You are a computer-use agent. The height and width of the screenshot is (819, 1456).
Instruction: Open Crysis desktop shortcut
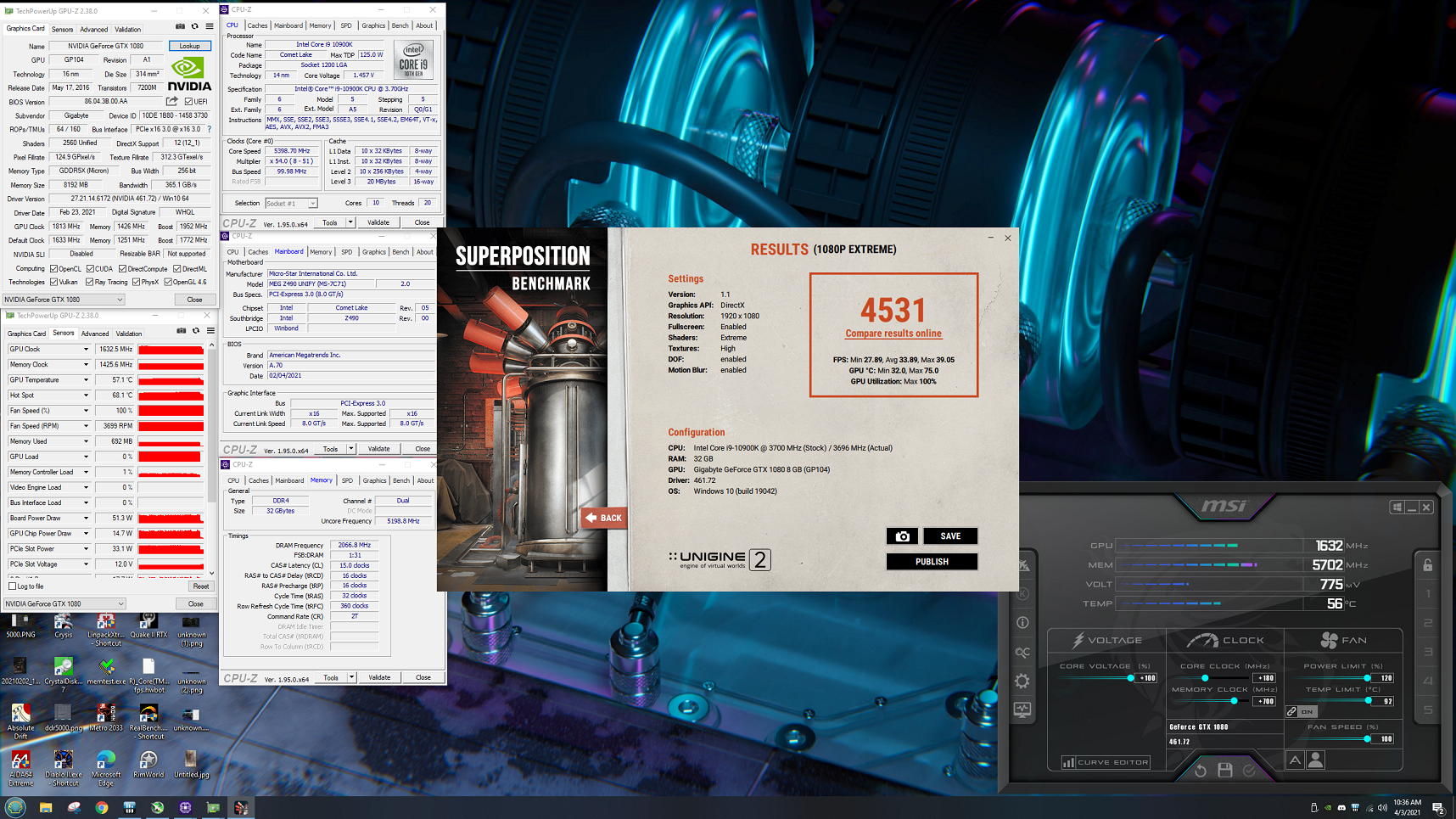(x=63, y=625)
